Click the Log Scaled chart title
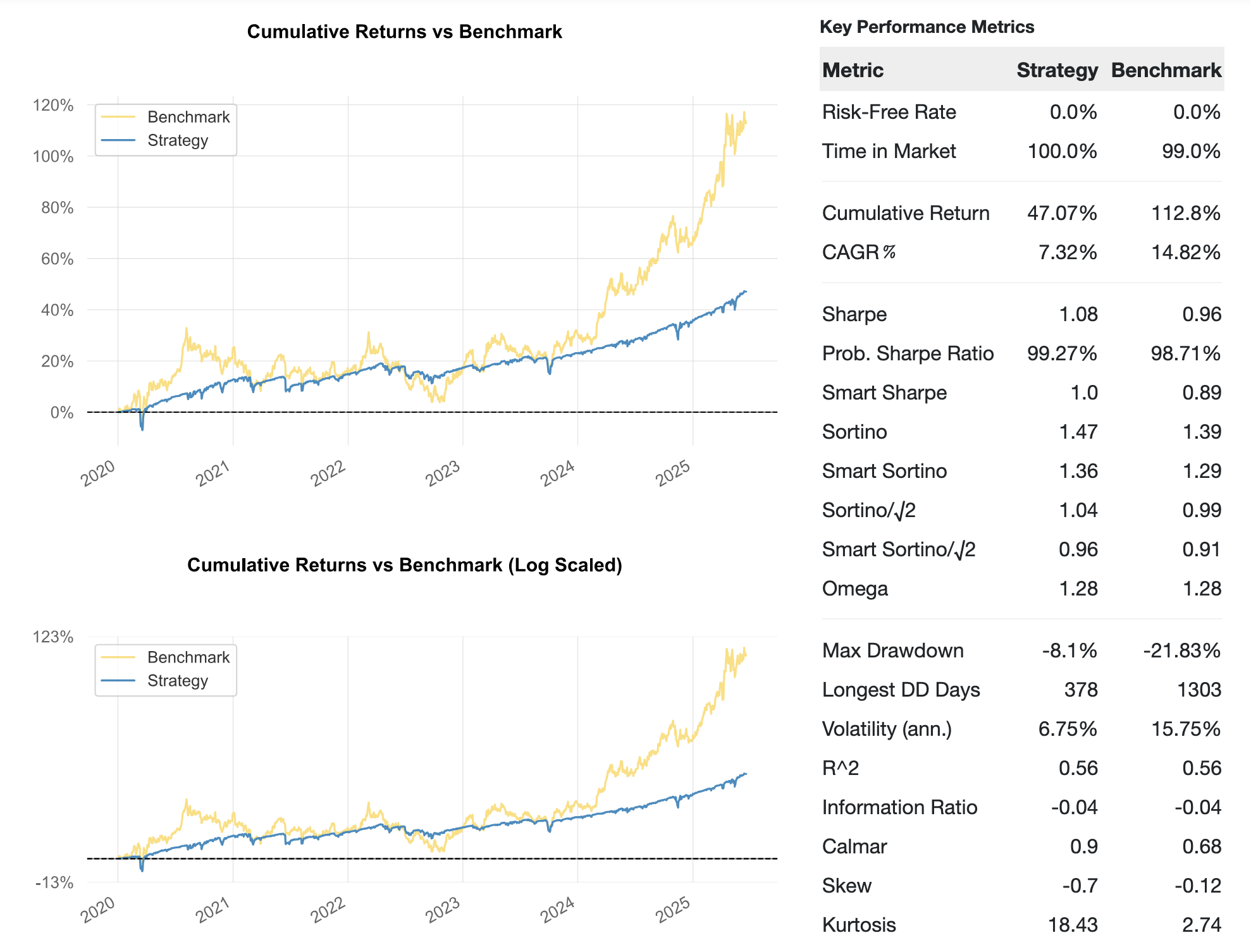1251x952 pixels. coord(404,564)
